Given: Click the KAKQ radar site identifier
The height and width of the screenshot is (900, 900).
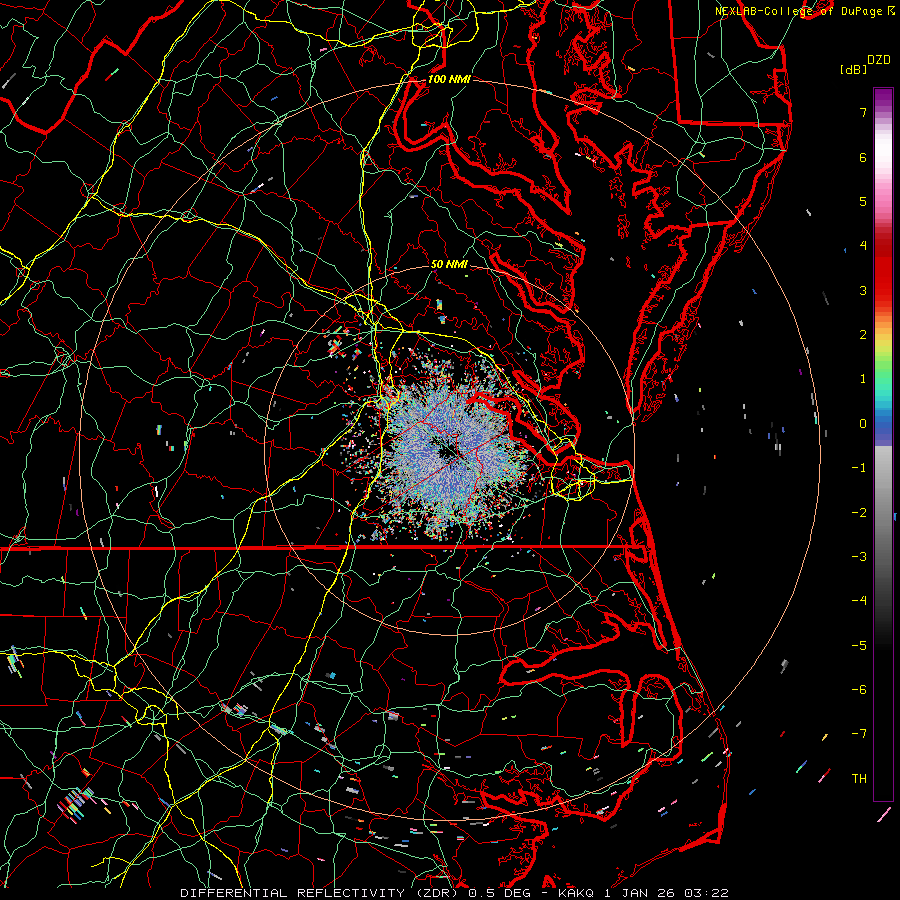Looking at the screenshot, I should coord(577,893).
